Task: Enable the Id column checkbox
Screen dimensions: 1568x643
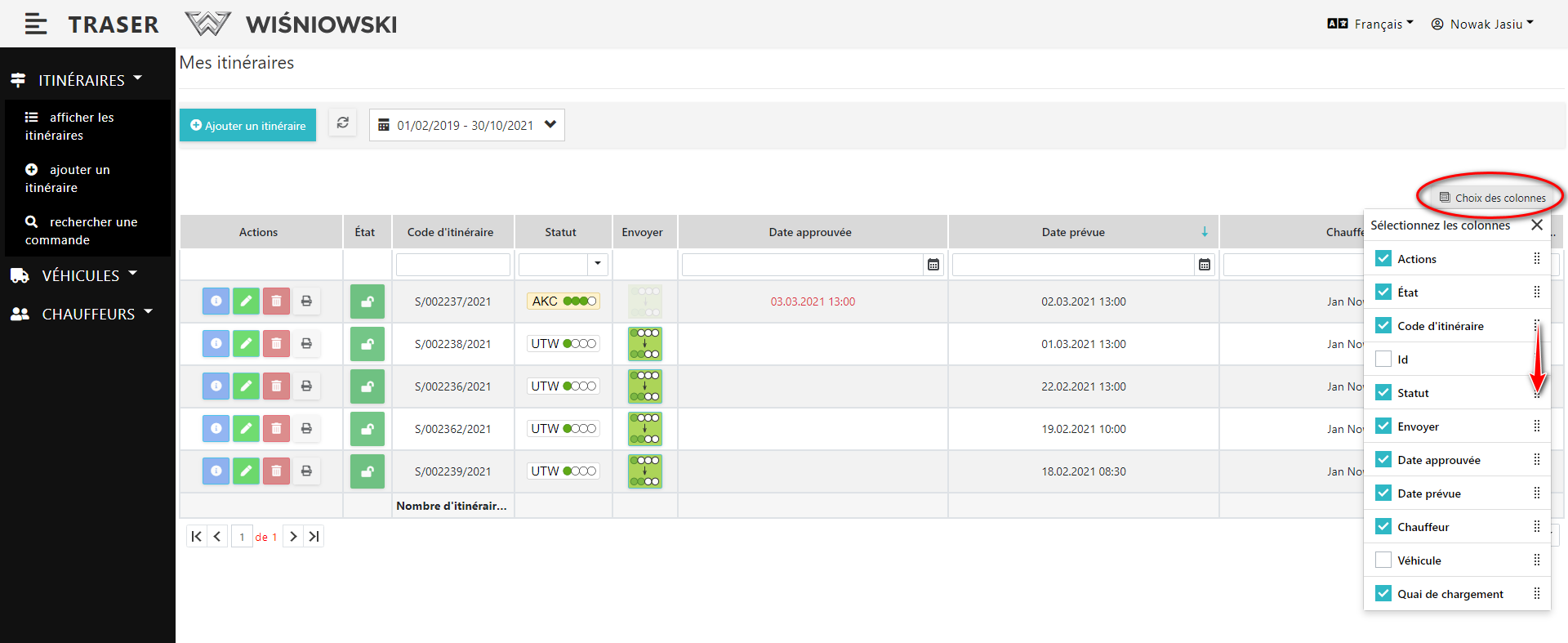Action: [x=1383, y=359]
